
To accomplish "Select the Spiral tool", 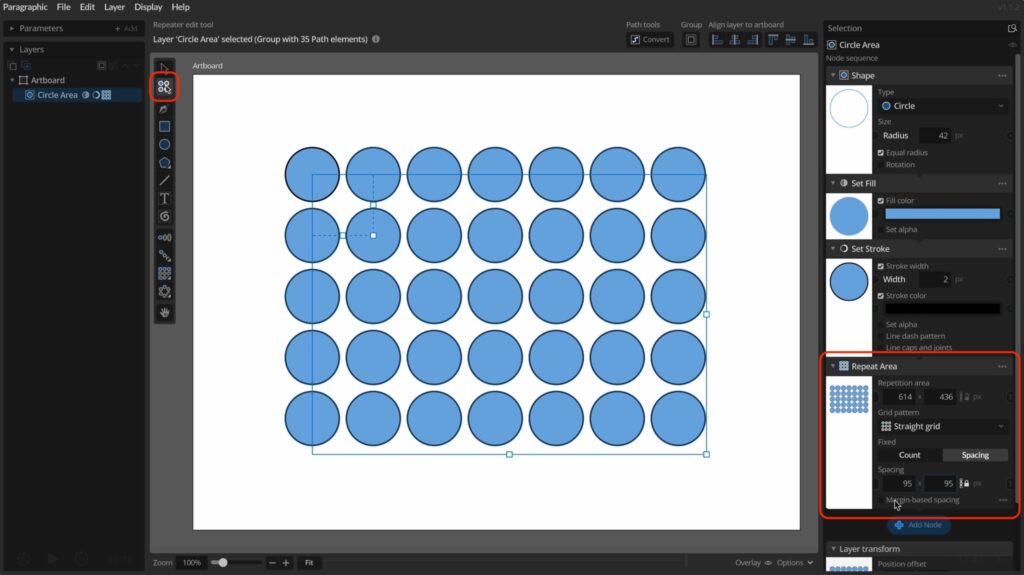I will click(164, 216).
